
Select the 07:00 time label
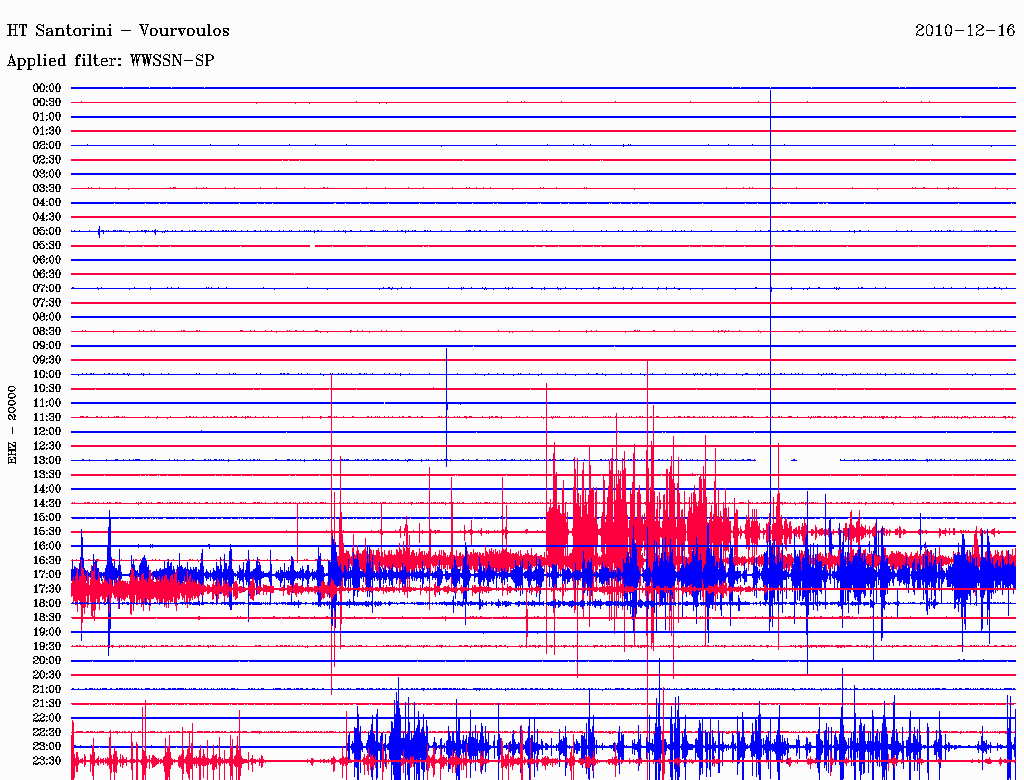coord(47,289)
